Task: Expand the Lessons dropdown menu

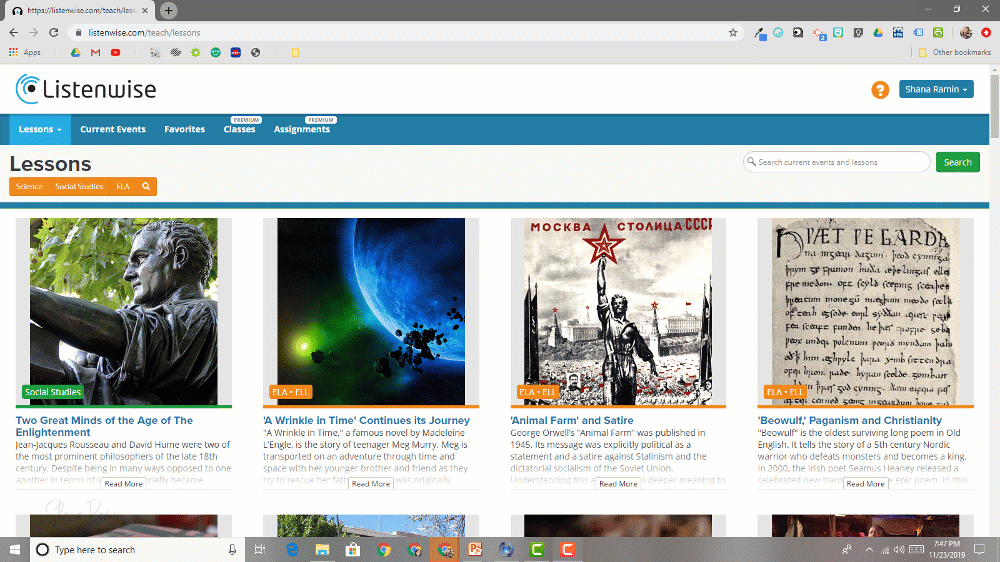Action: click(40, 129)
